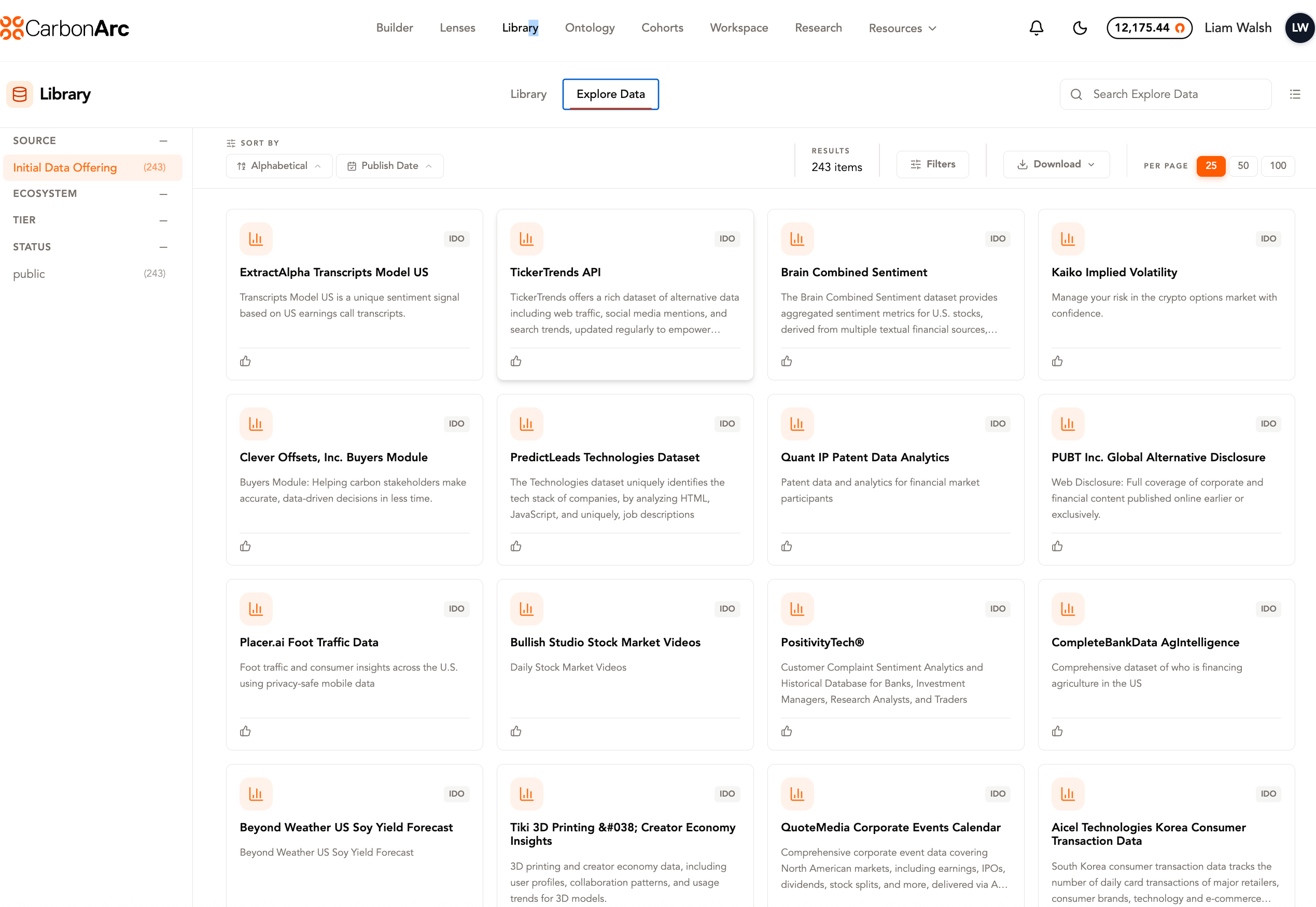Click the chart icon on TickerTrends API
The width and height of the screenshot is (1316, 907).
click(x=526, y=239)
